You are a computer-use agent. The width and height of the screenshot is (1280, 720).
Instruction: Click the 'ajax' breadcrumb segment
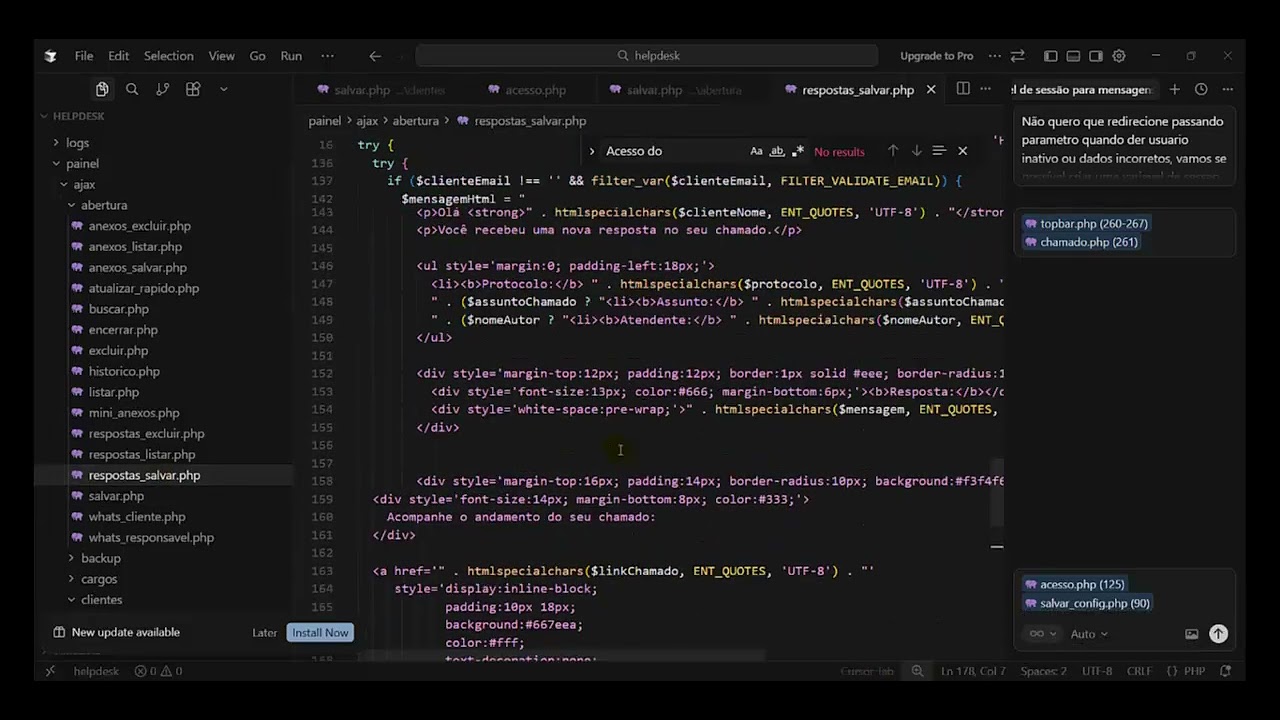click(x=367, y=121)
